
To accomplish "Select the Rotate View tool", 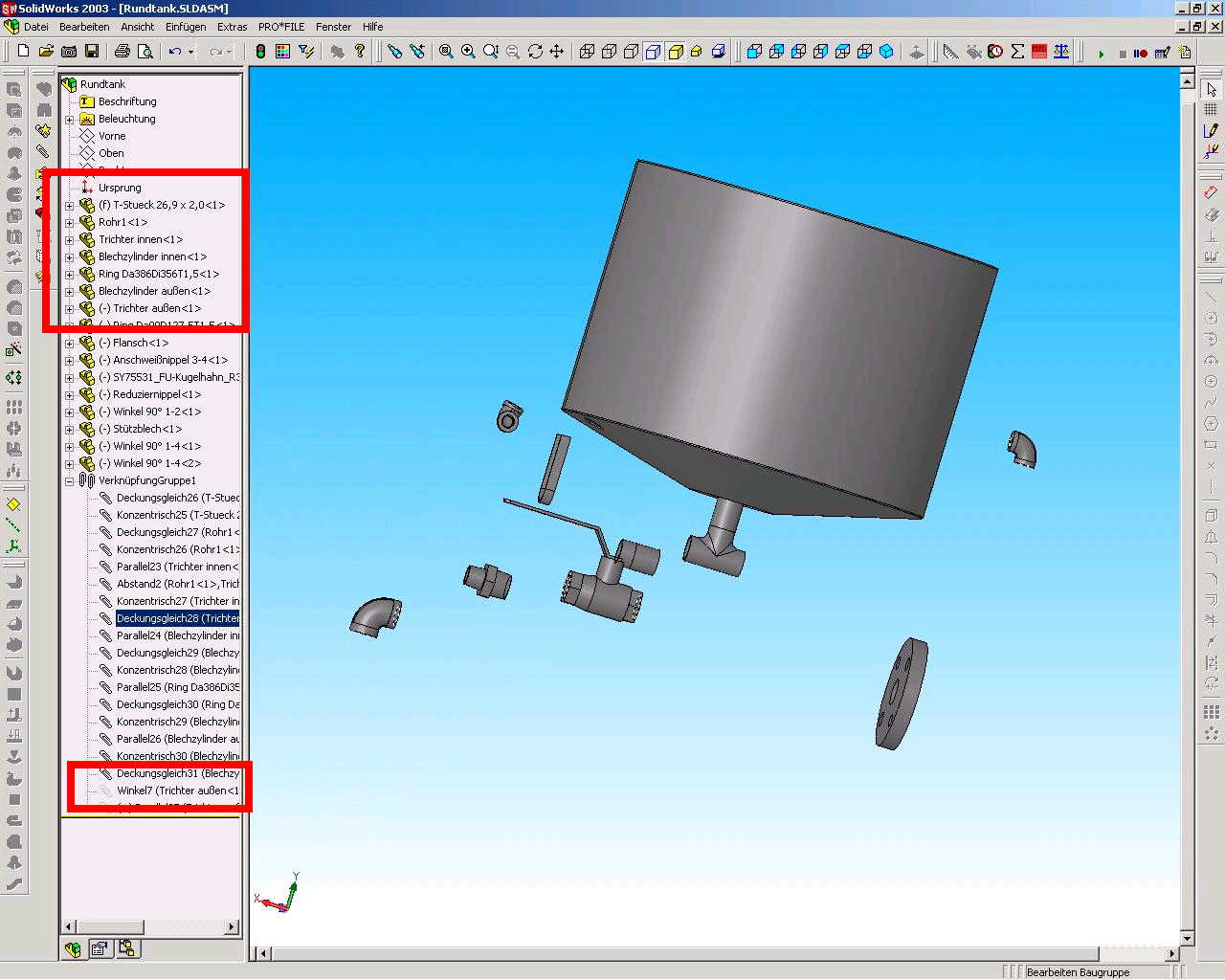I will pyautogui.click(x=535, y=52).
